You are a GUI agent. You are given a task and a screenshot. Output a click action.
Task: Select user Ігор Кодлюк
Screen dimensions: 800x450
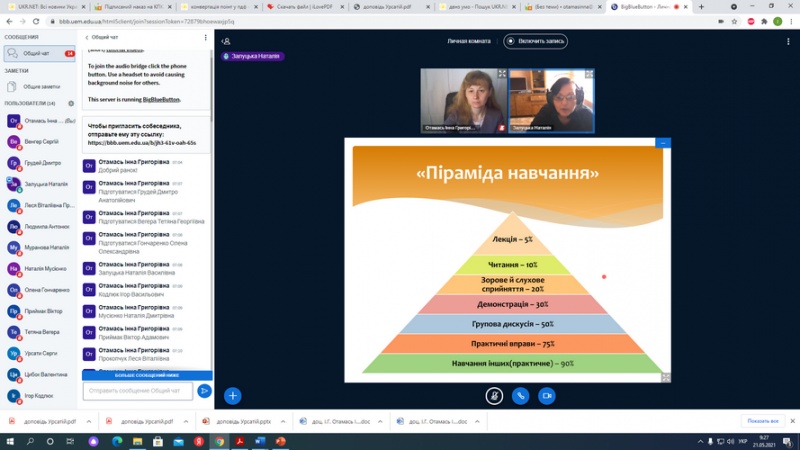pyautogui.click(x=39, y=396)
